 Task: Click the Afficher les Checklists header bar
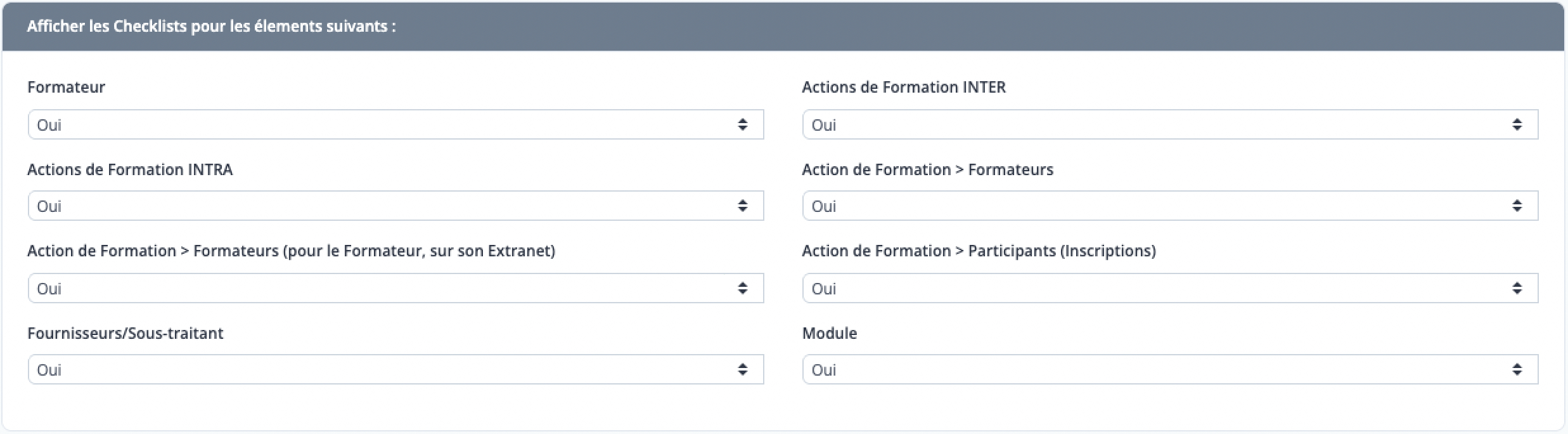pyautogui.click(x=783, y=27)
